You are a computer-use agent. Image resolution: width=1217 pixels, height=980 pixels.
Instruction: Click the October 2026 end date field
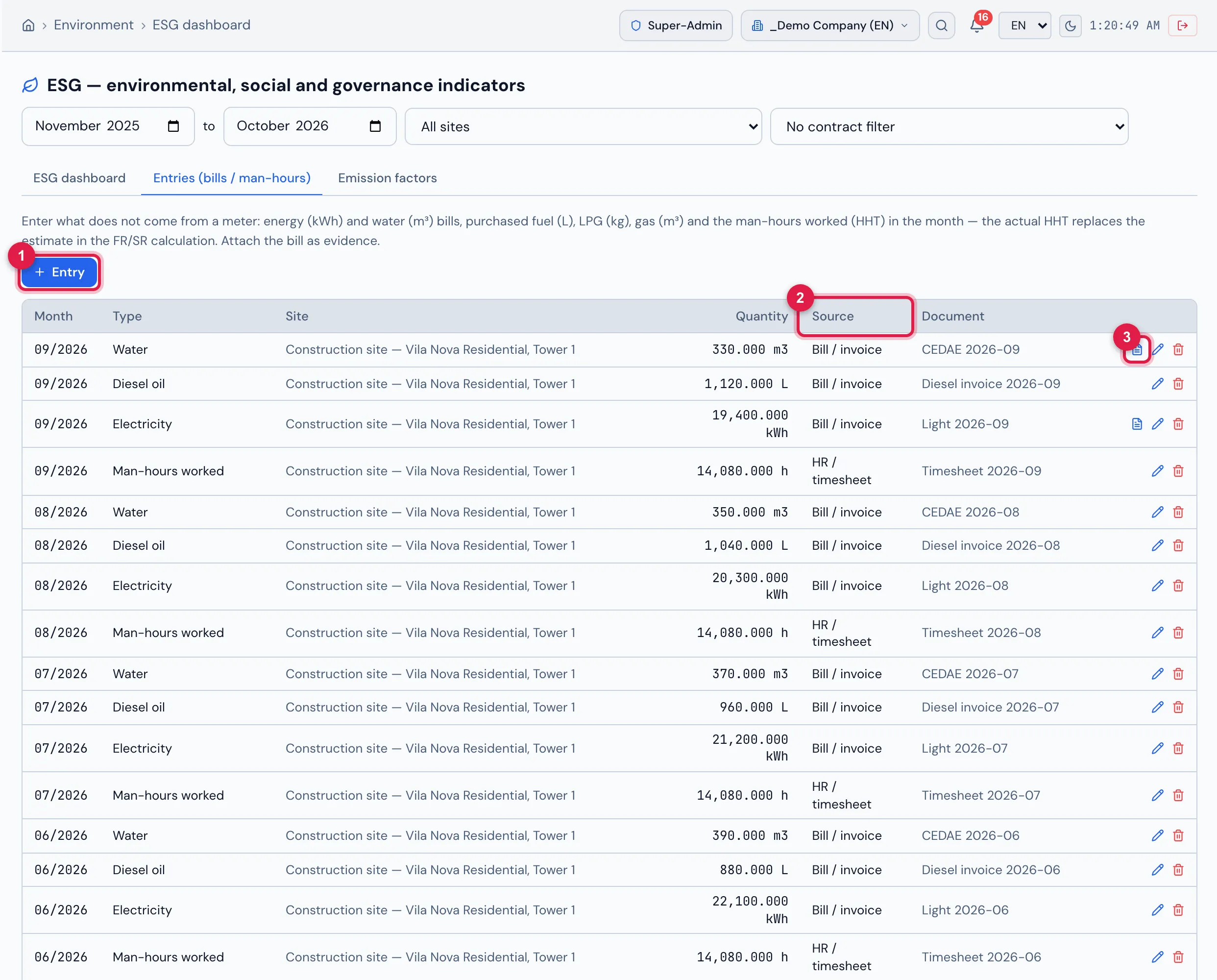click(310, 126)
